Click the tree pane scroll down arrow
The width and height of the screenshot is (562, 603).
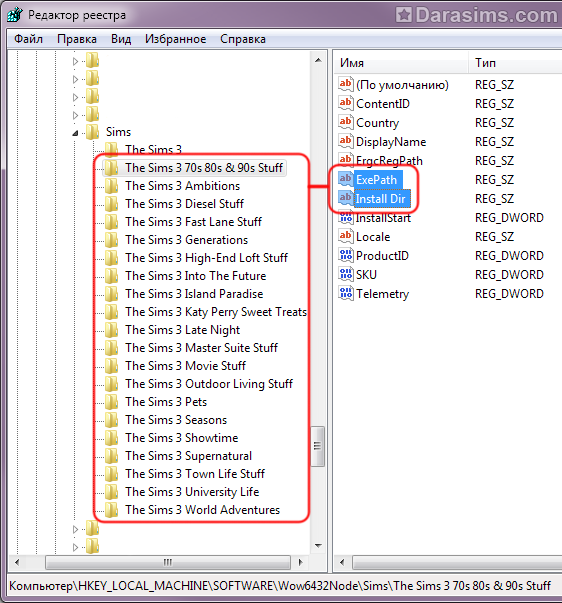coord(318,545)
